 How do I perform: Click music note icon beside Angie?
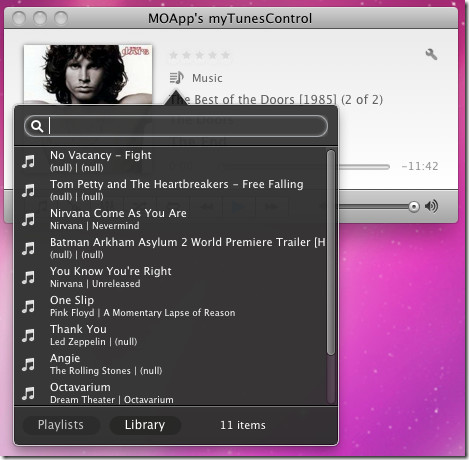click(29, 364)
